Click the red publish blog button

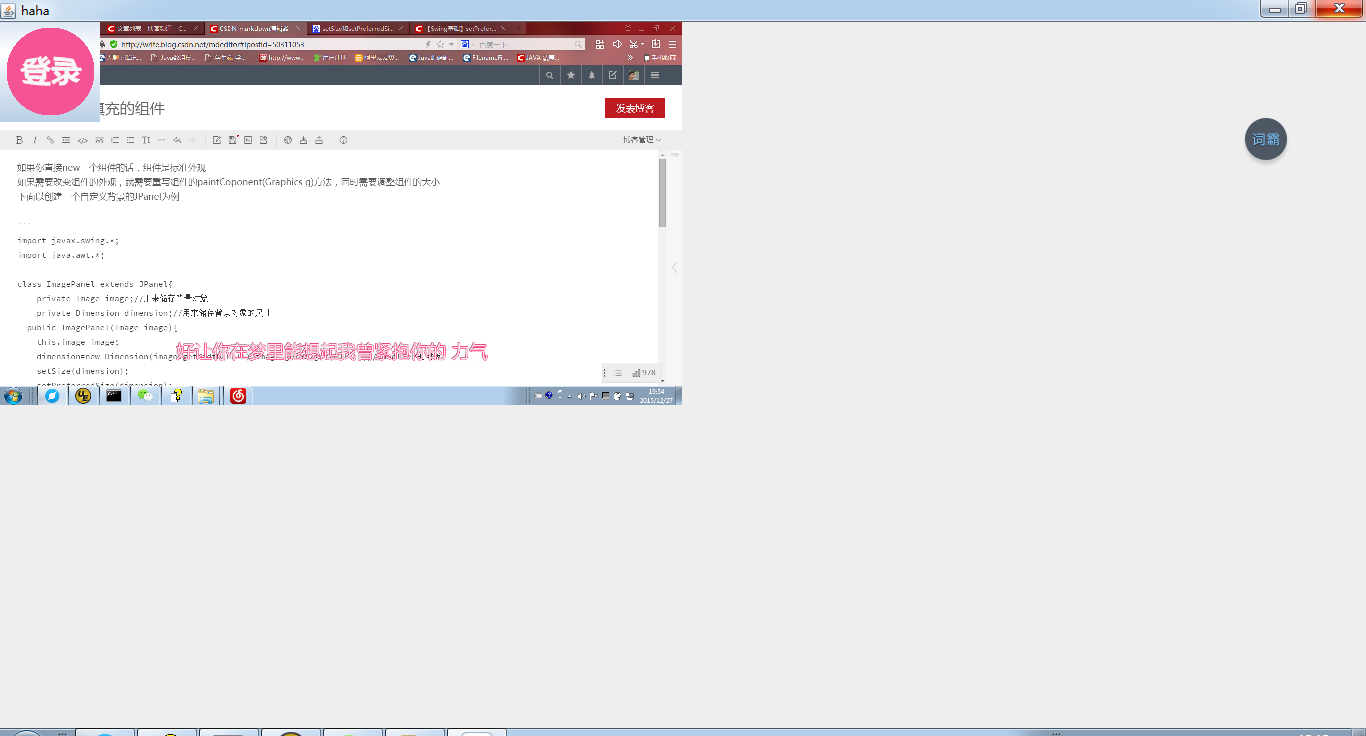coord(635,108)
